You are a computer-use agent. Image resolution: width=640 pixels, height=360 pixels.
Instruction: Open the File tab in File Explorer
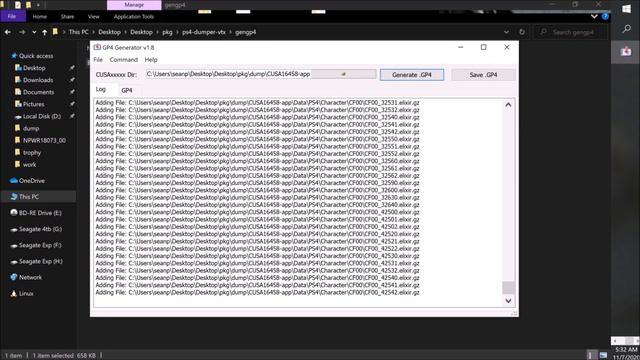12,16
